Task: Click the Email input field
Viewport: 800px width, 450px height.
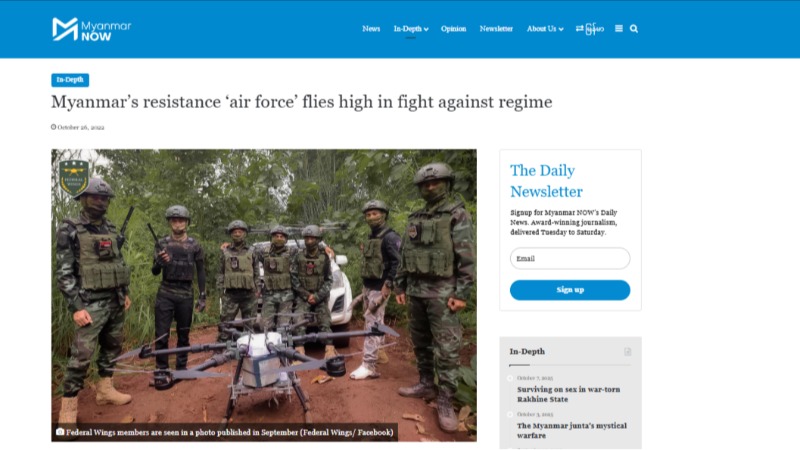Action: click(570, 258)
